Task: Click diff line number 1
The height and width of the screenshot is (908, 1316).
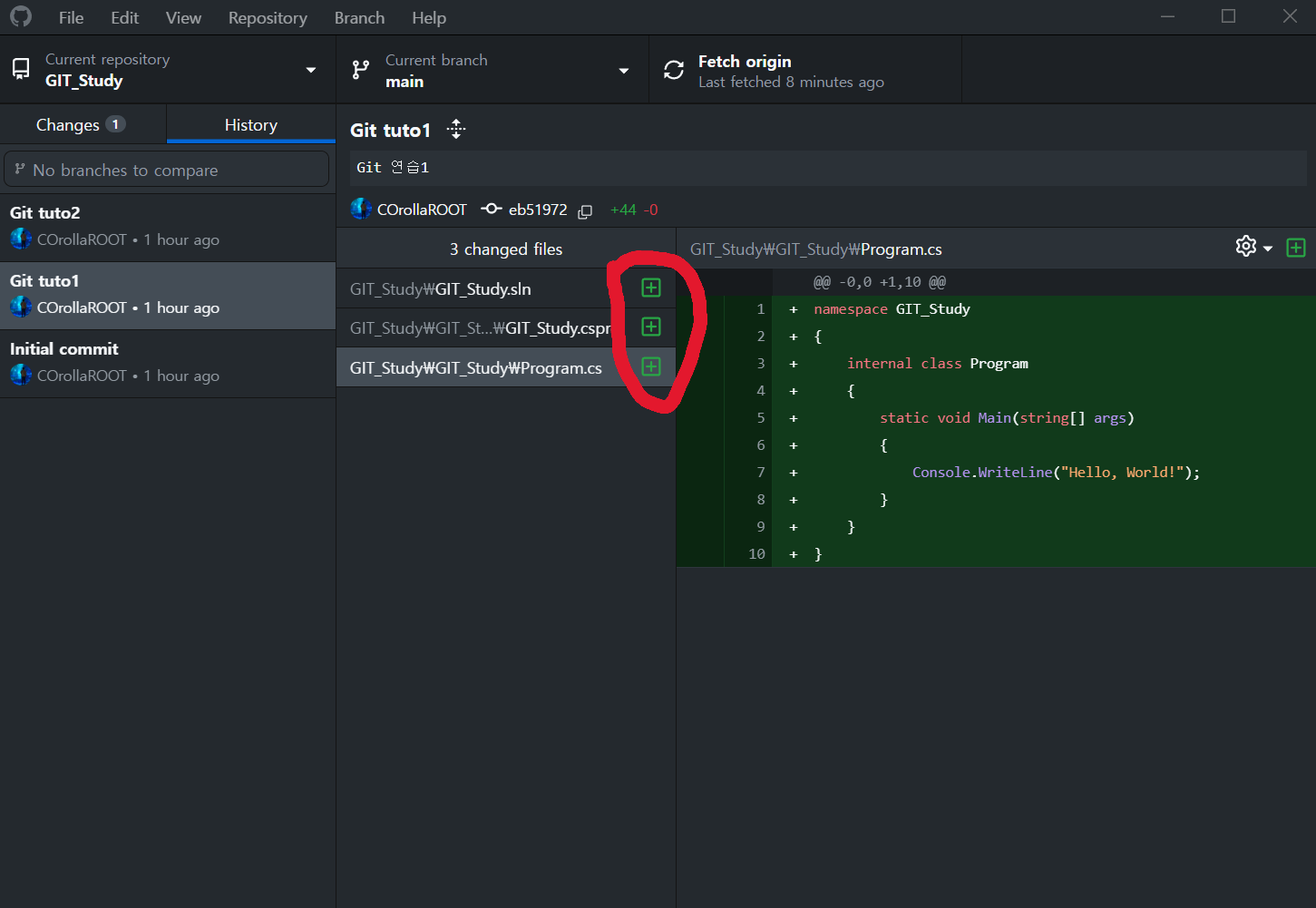Action: pyautogui.click(x=761, y=308)
